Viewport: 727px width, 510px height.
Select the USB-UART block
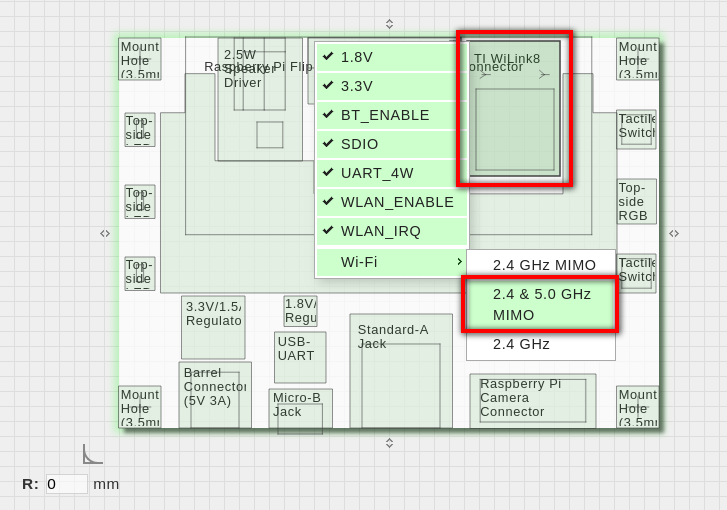point(300,357)
